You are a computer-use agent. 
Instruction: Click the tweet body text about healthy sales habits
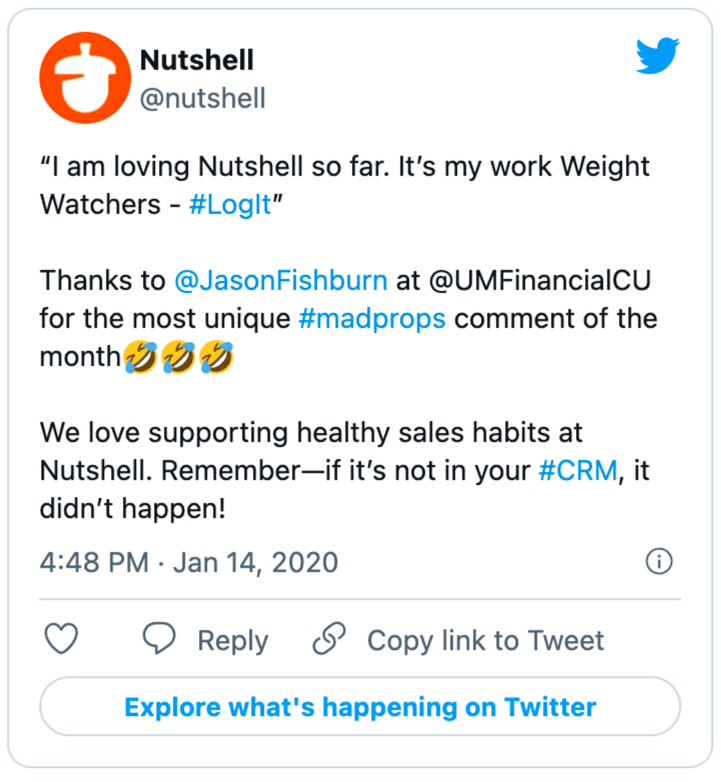click(x=345, y=471)
